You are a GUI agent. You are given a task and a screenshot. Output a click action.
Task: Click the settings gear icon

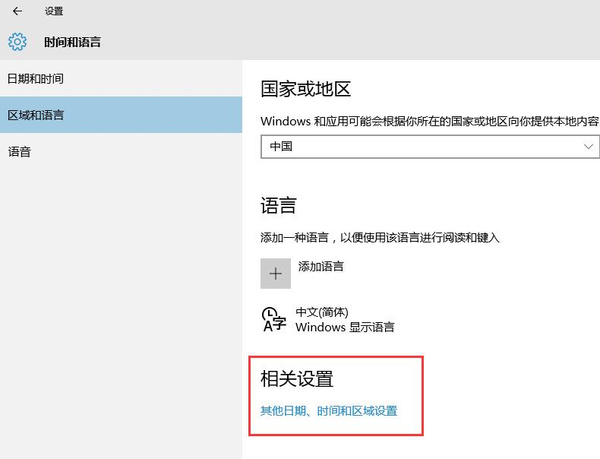tap(17, 42)
